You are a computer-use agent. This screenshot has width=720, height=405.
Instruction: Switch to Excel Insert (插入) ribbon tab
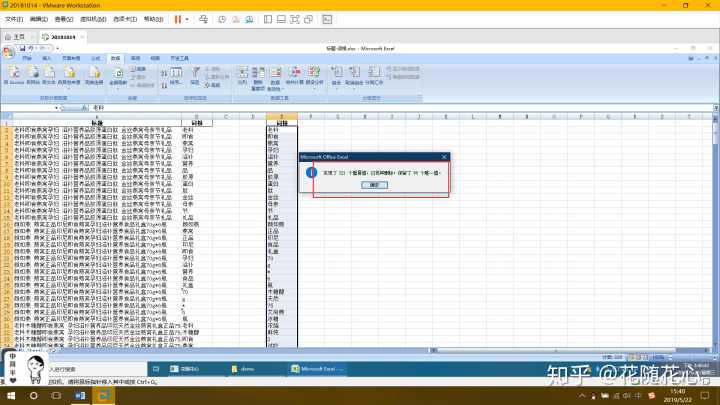tap(46, 58)
